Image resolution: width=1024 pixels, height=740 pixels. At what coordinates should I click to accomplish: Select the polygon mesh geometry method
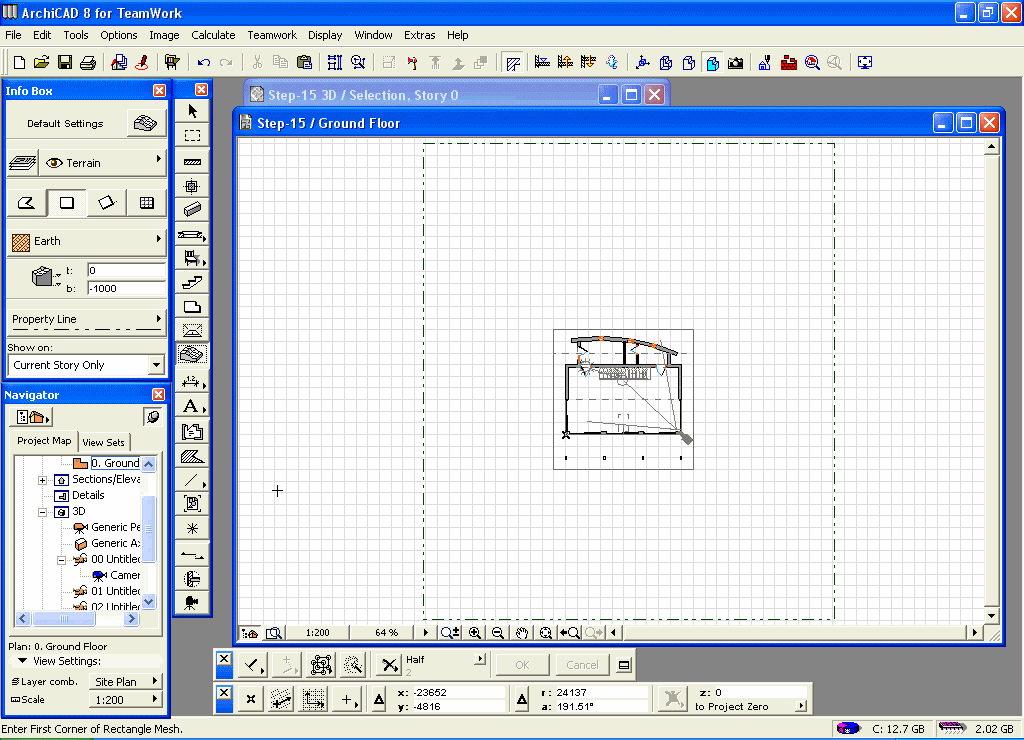click(27, 203)
